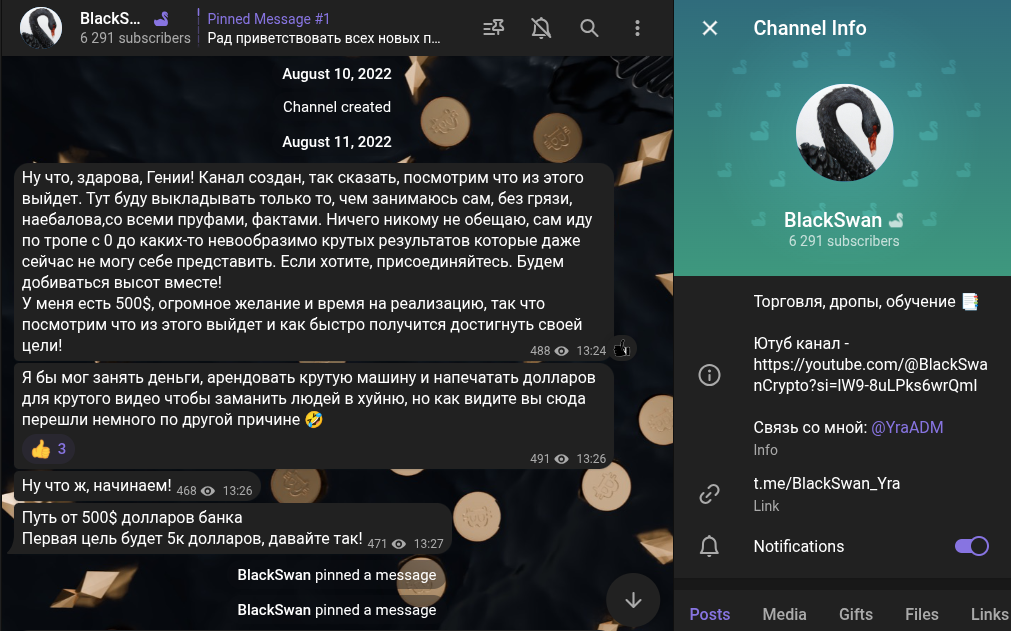Open search in this channel
The image size is (1011, 631).
(x=589, y=28)
